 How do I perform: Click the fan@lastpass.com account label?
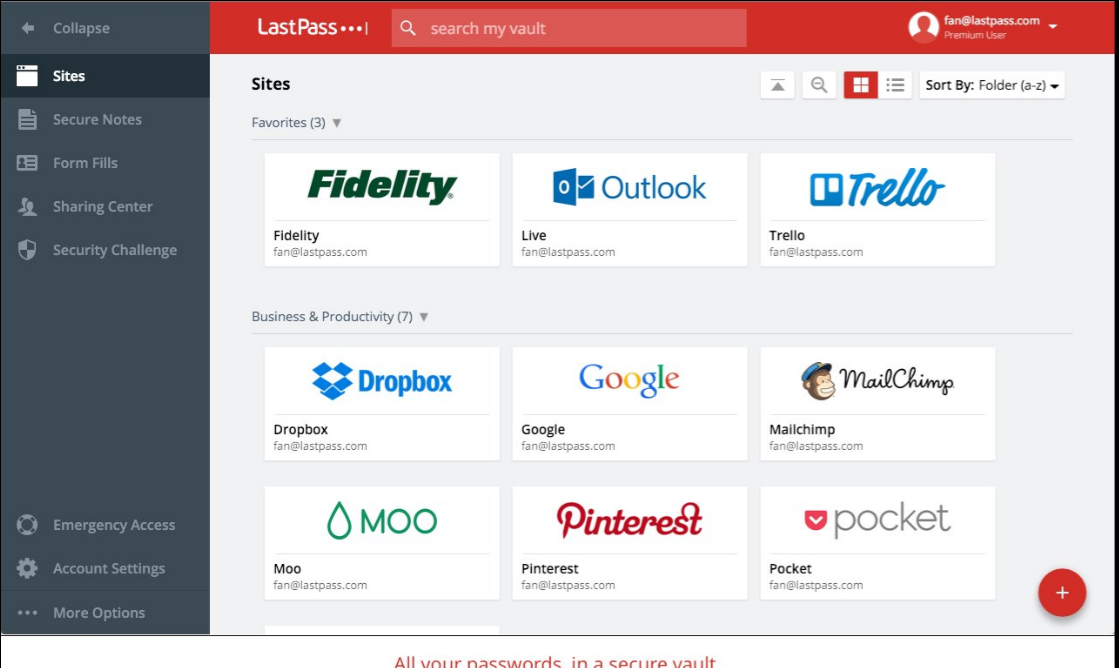pyautogui.click(x=991, y=21)
